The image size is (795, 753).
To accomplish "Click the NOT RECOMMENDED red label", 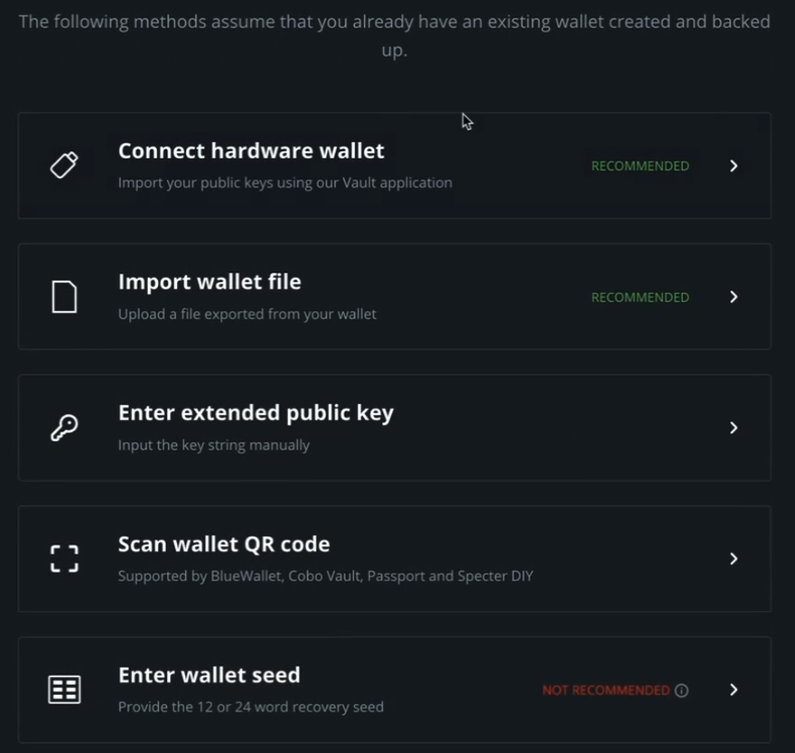I will pyautogui.click(x=606, y=690).
